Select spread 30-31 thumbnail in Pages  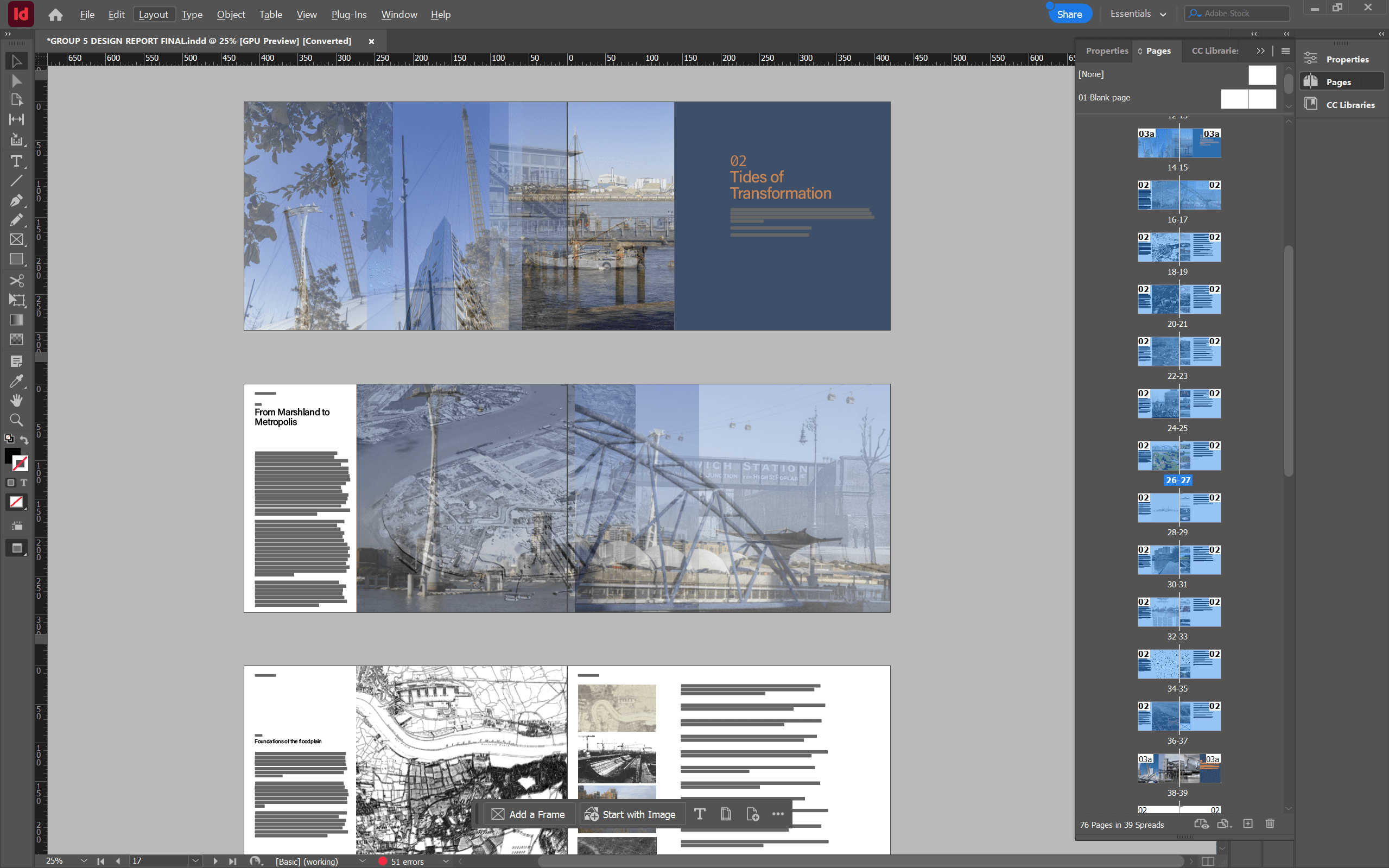tap(1178, 560)
